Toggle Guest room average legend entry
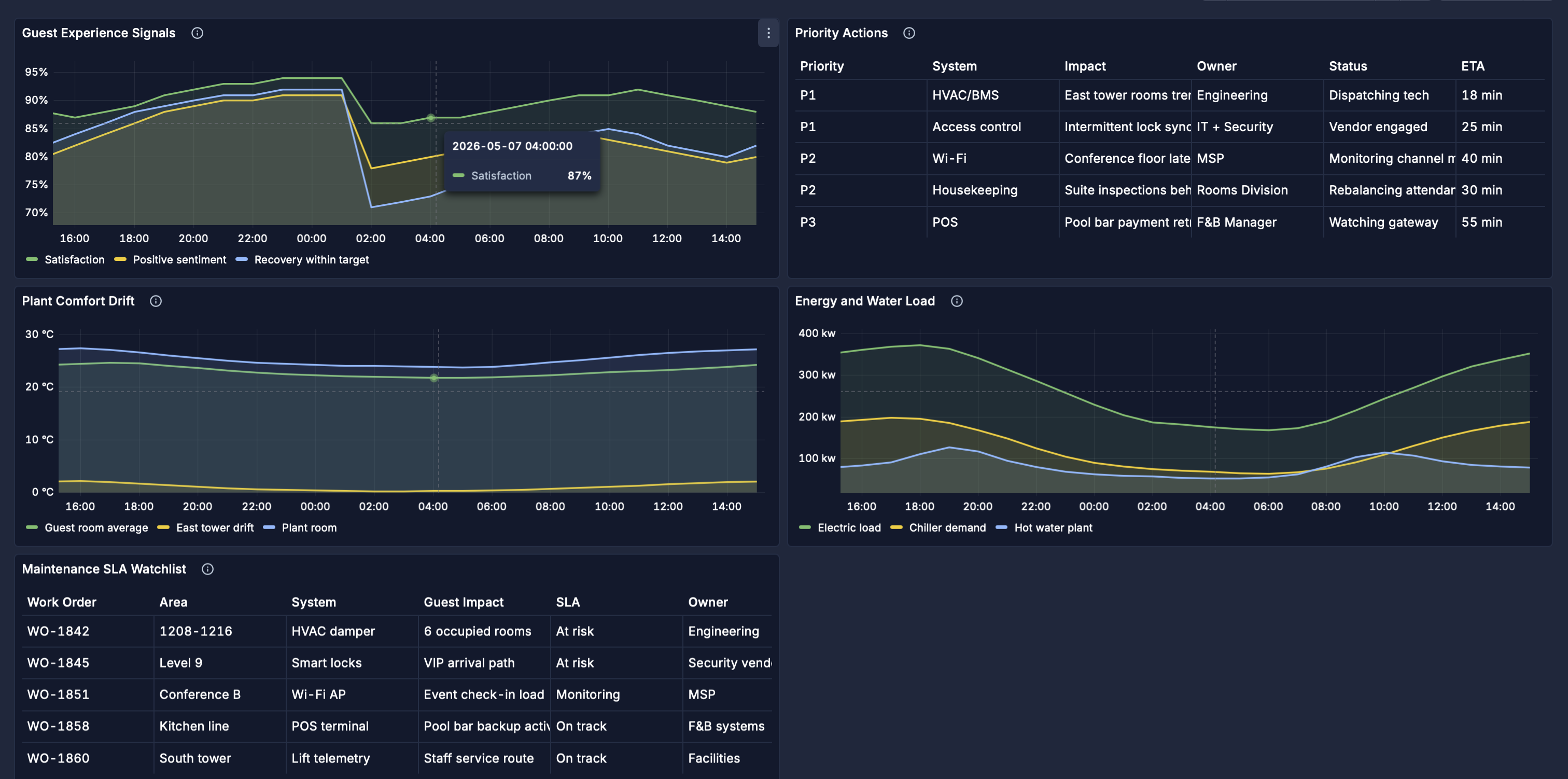Viewport: 1568px width, 779px height. 87,527
